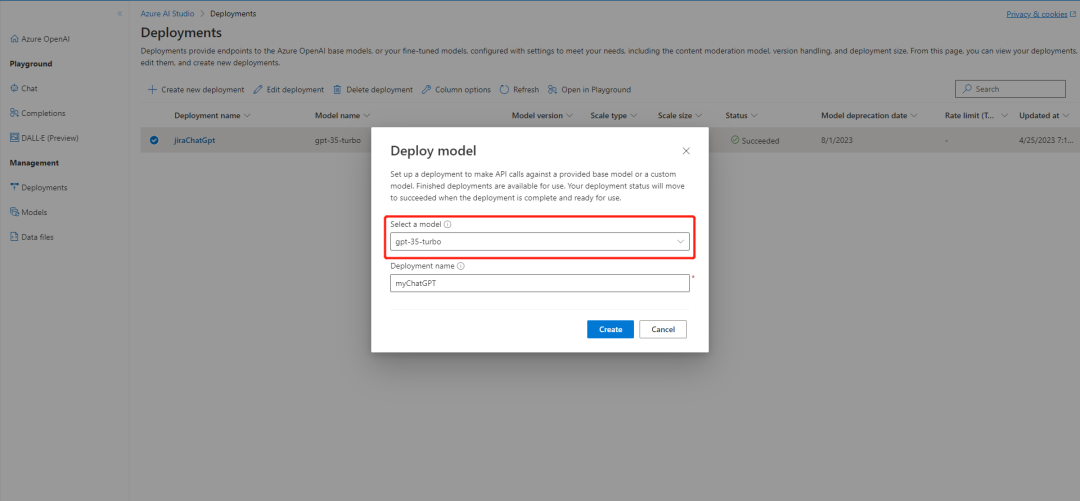The width and height of the screenshot is (1080, 501).
Task: Open Models page in sidebar
Action: (28, 212)
